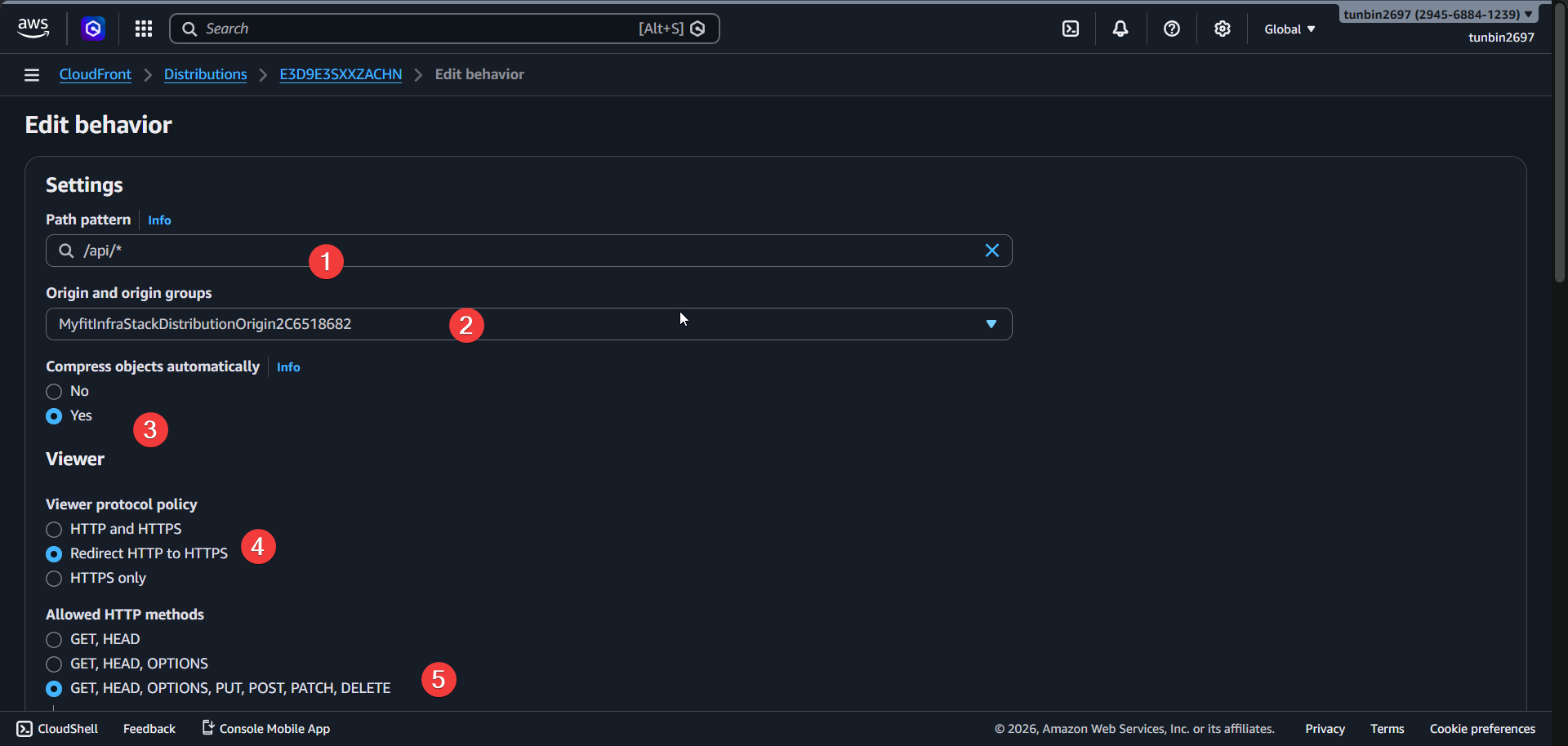Image resolution: width=1568 pixels, height=746 pixels.
Task: Open the help question-mark icon
Action: (x=1172, y=29)
